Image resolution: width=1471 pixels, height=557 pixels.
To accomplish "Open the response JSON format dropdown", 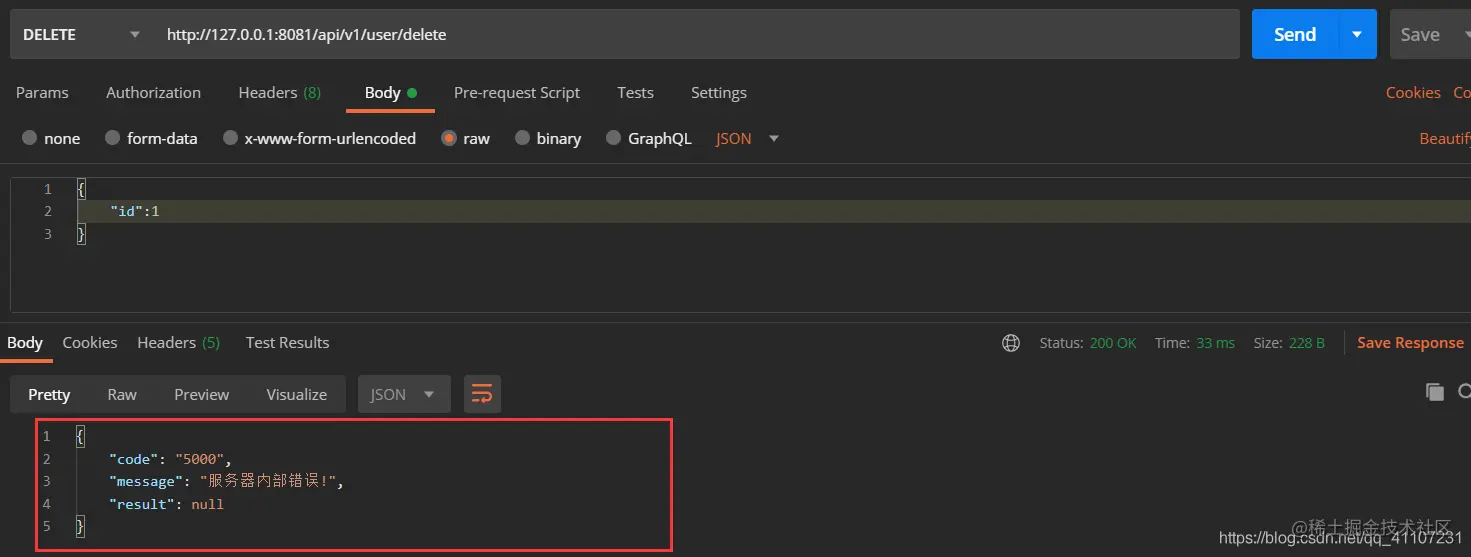I will [x=404, y=394].
